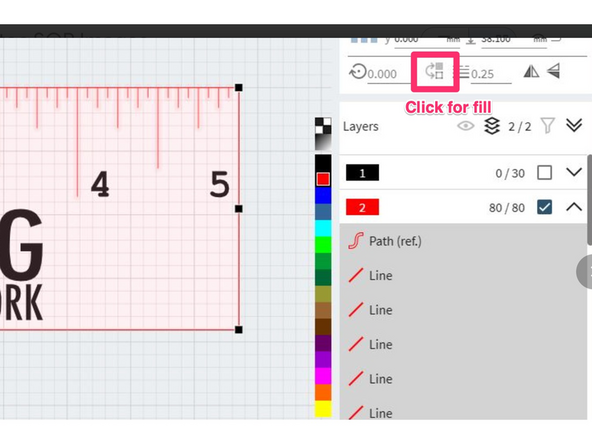The height and width of the screenshot is (444, 592).
Task: Toggle the infill icon next to rotation
Action: 434,71
